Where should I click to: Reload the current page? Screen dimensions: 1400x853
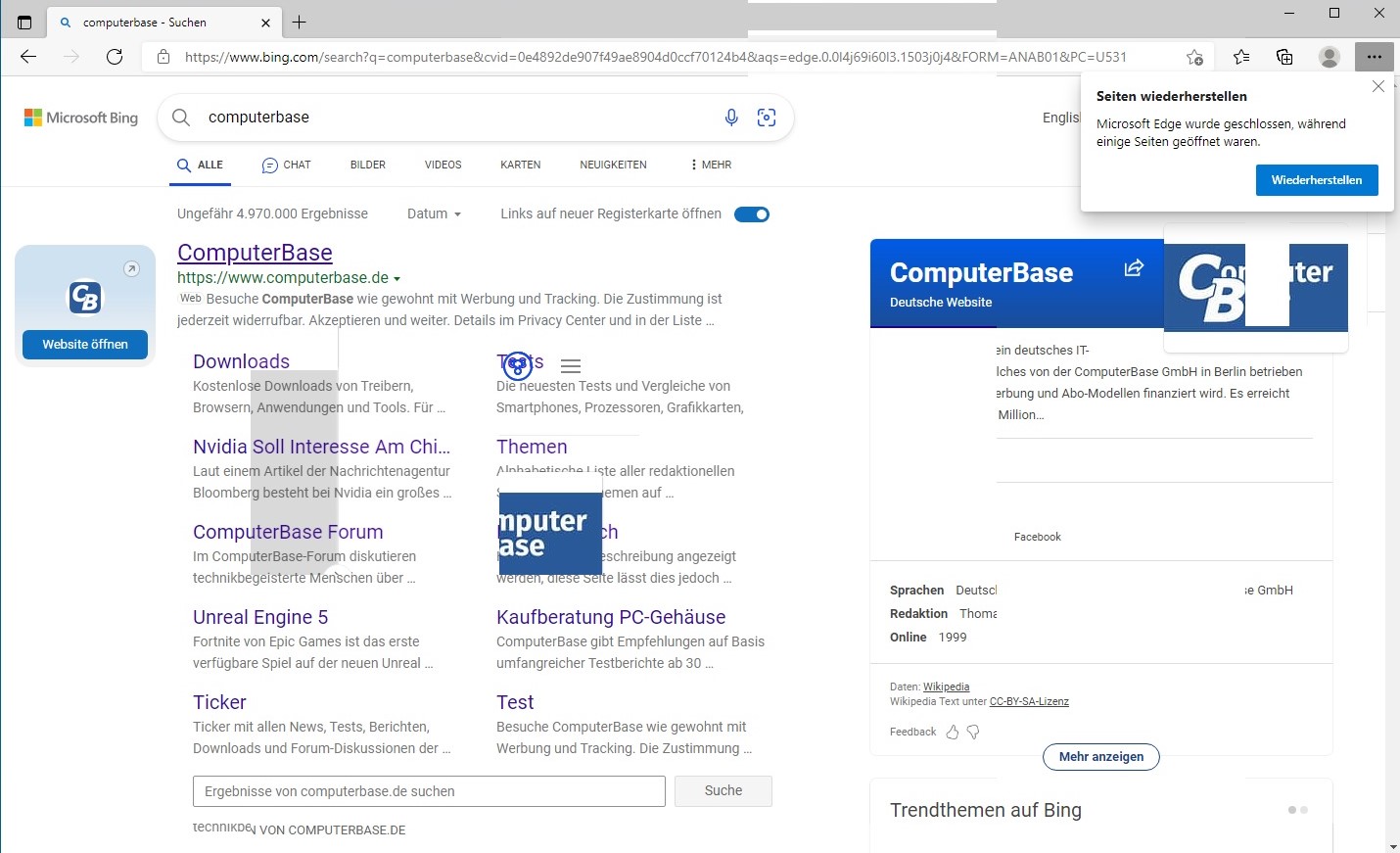coord(115,57)
